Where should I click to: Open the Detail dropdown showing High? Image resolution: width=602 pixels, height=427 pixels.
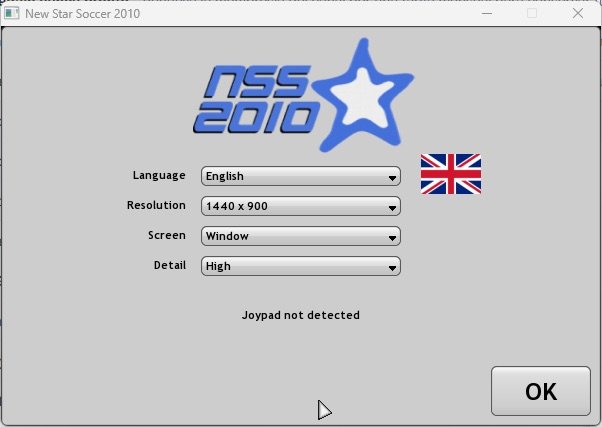click(300, 267)
